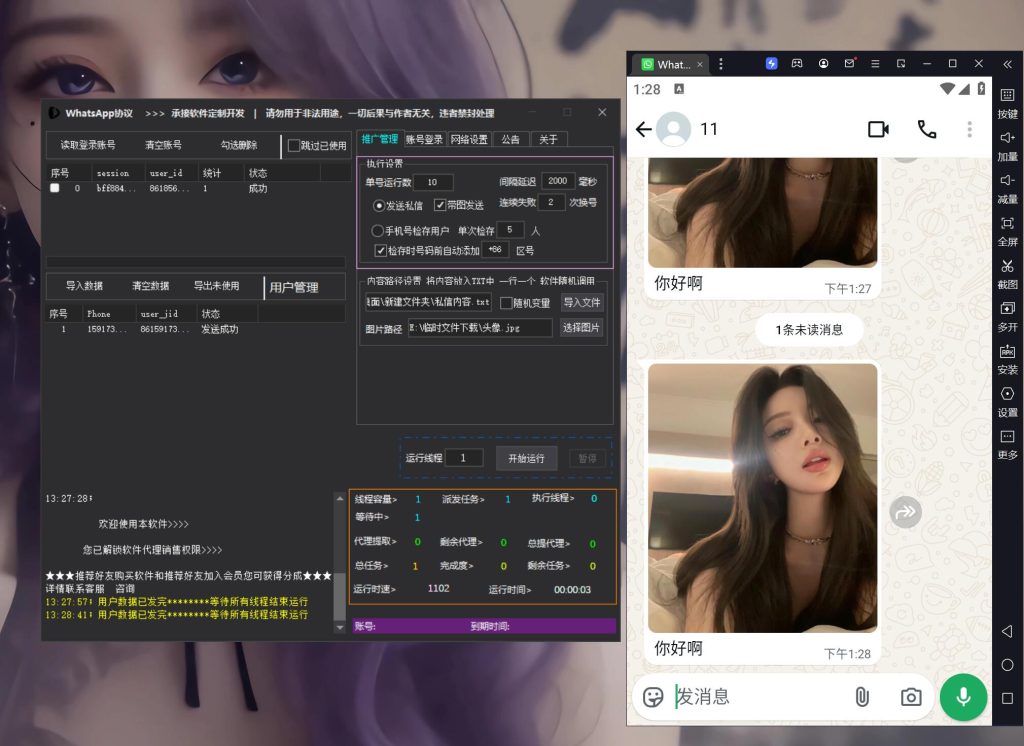Viewport: 1024px width, 746px height.
Task: Click the 截图 screenshot scissors icon
Action: [1007, 267]
